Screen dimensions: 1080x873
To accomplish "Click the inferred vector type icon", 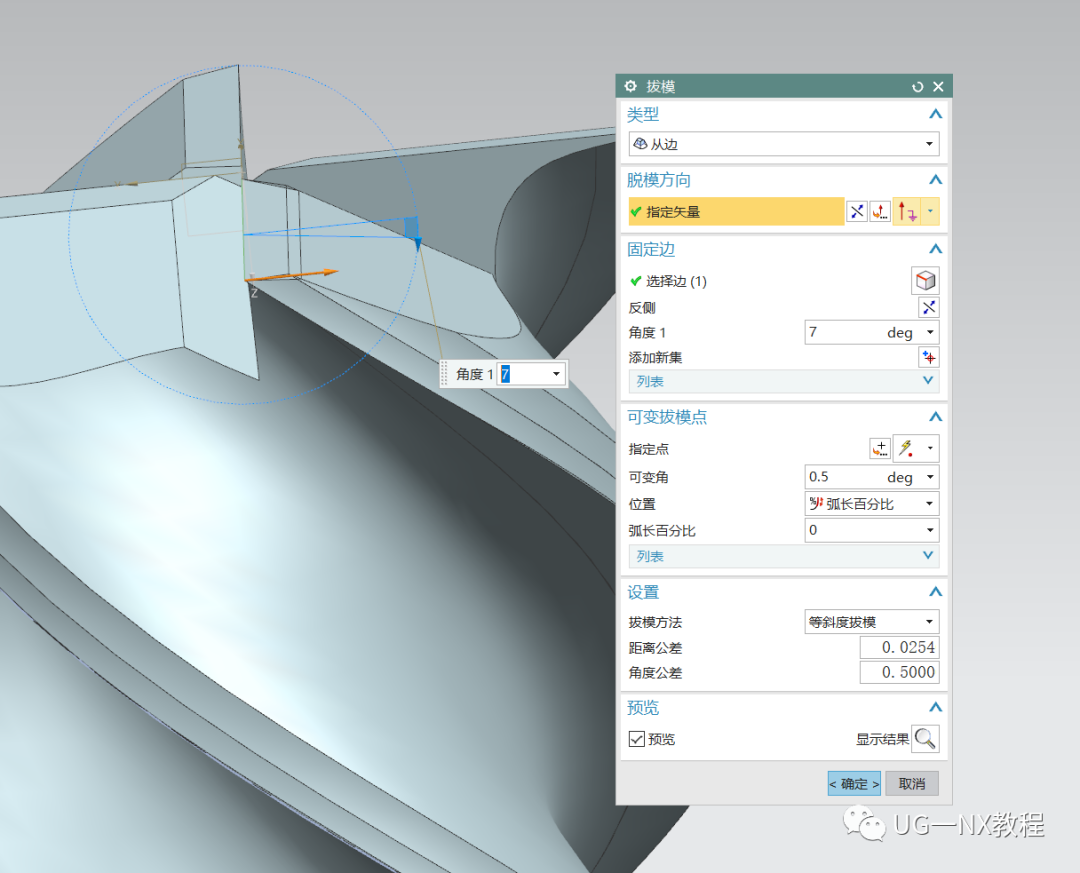I will [x=908, y=212].
